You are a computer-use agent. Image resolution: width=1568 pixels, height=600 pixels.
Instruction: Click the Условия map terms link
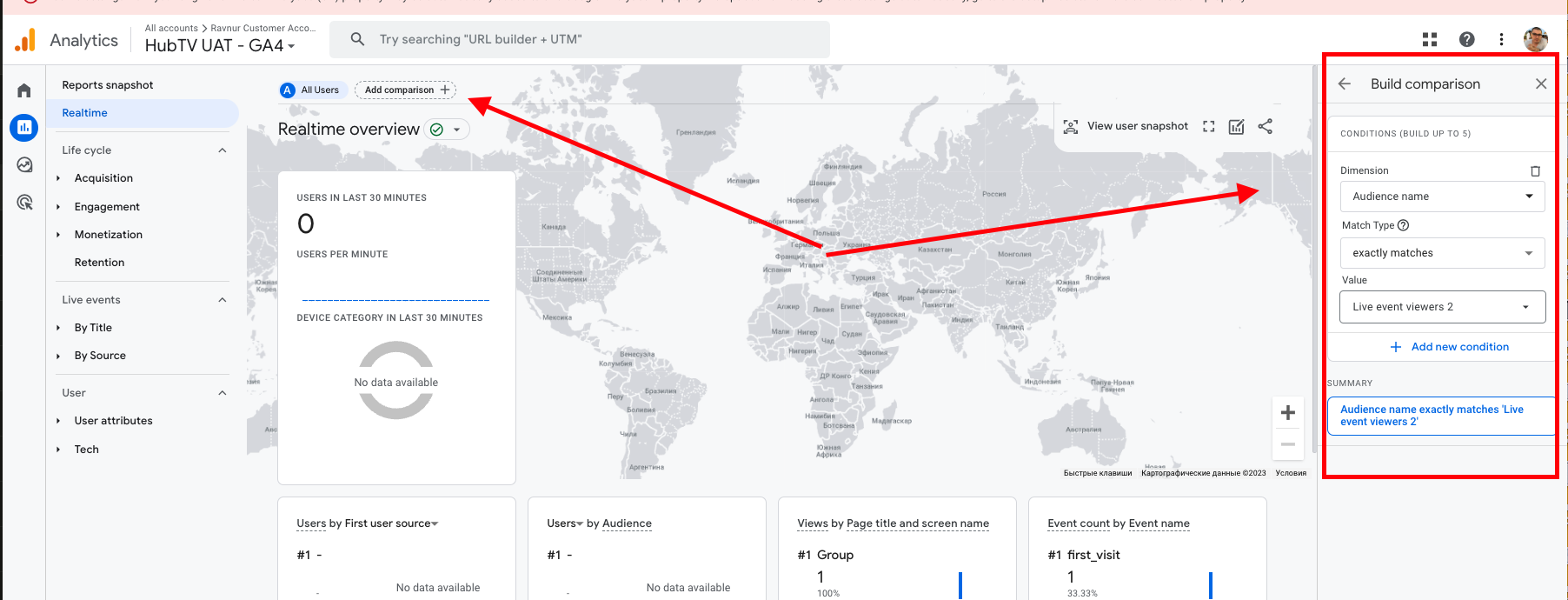point(1291,473)
